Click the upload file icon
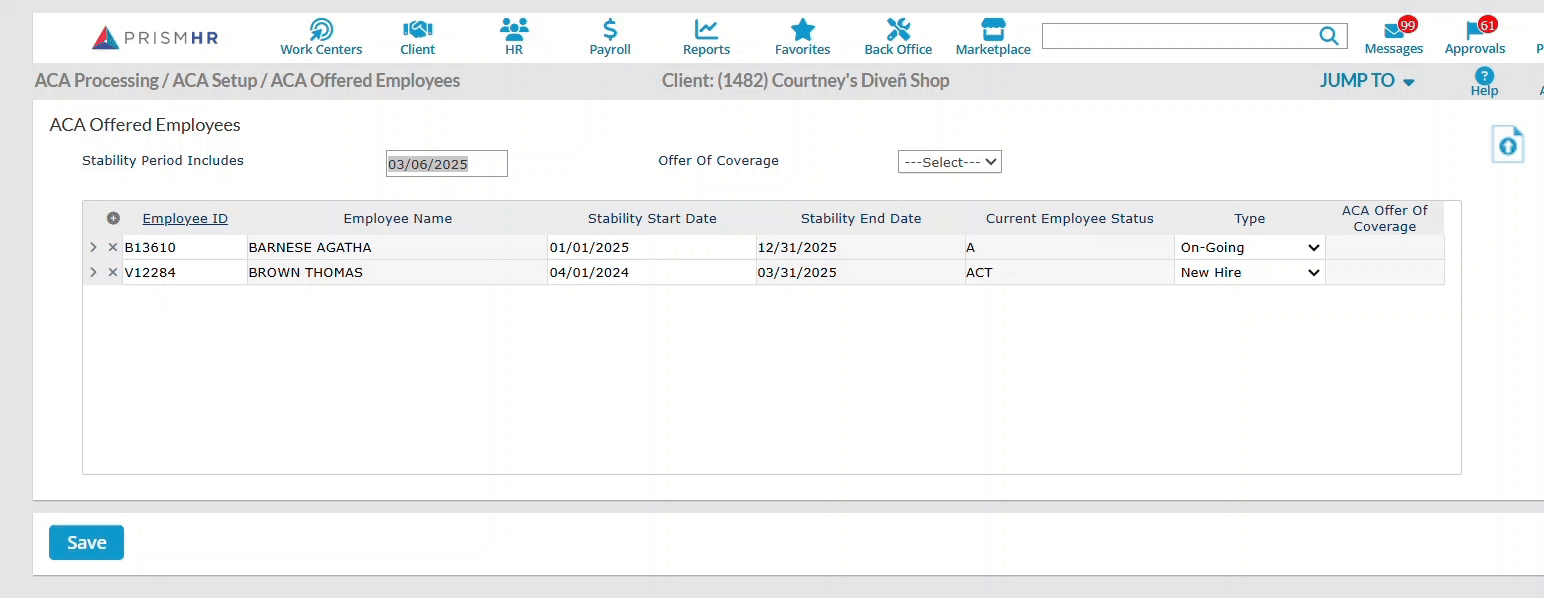Viewport: 1544px width, 598px height. pyautogui.click(x=1508, y=145)
